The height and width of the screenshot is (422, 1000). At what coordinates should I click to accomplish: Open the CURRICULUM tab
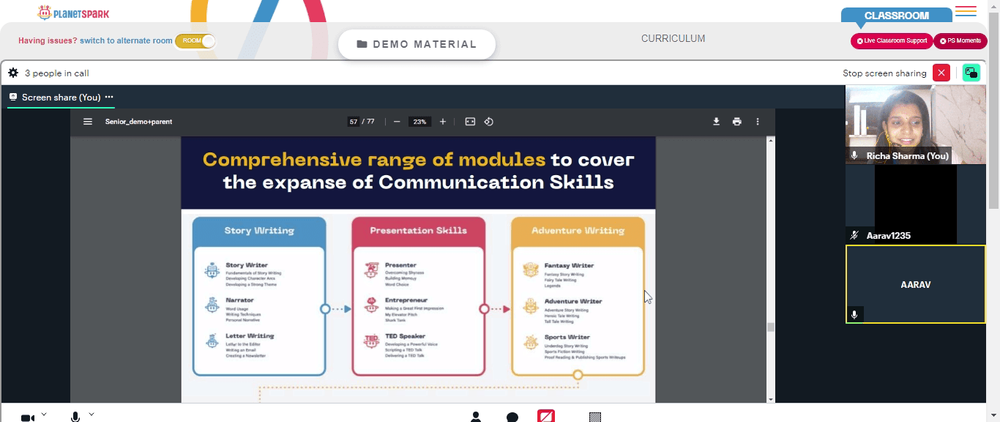click(x=673, y=38)
